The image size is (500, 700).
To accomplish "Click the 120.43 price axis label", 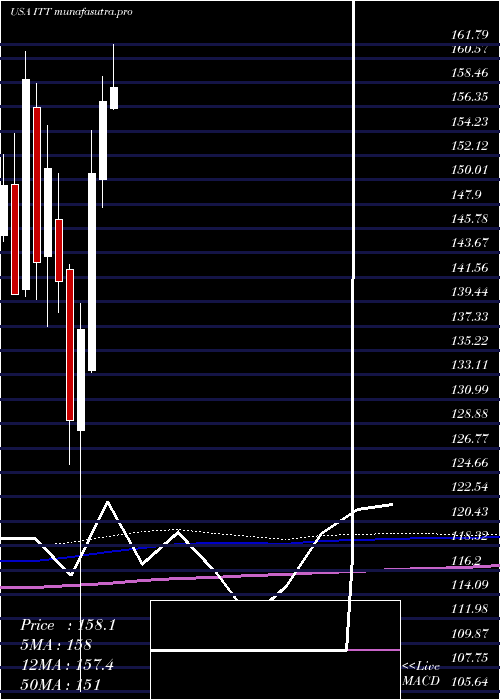I will coord(468,512).
